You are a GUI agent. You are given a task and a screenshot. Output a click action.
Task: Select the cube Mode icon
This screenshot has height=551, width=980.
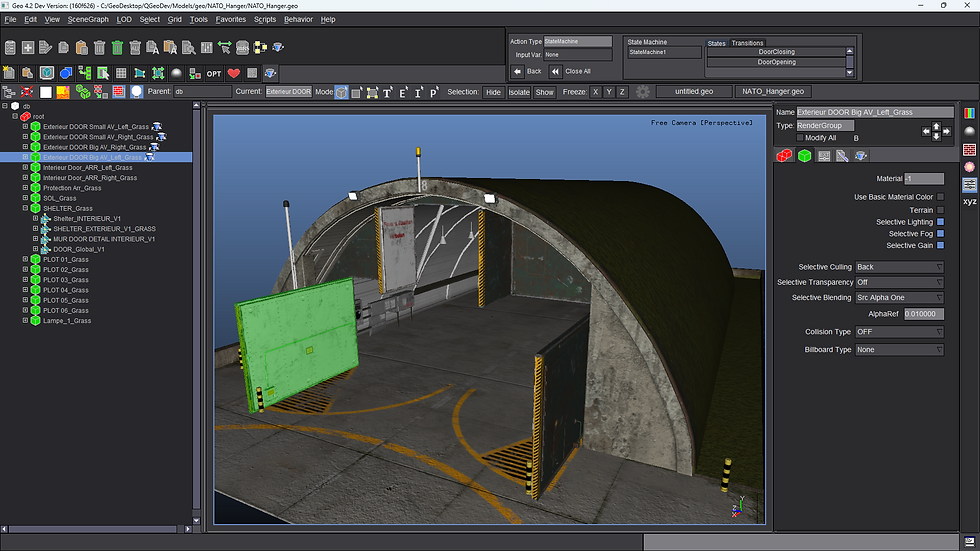click(x=341, y=92)
